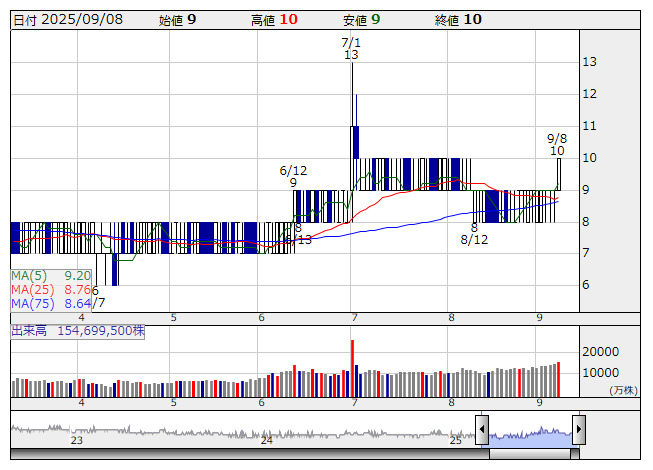
Task: Click the 出来高 volume label
Action: coord(78,330)
